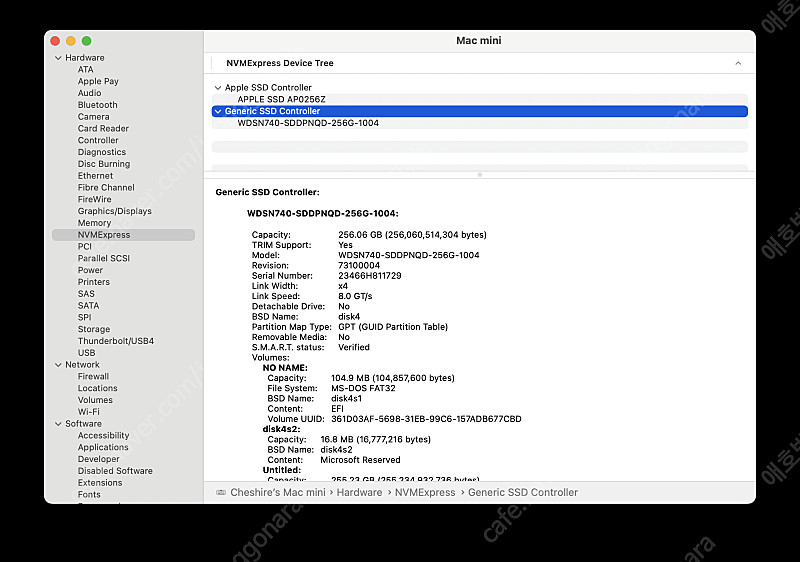The image size is (800, 562).
Task: Open Thunderbolt/USB4 in the sidebar
Action: click(x=116, y=341)
